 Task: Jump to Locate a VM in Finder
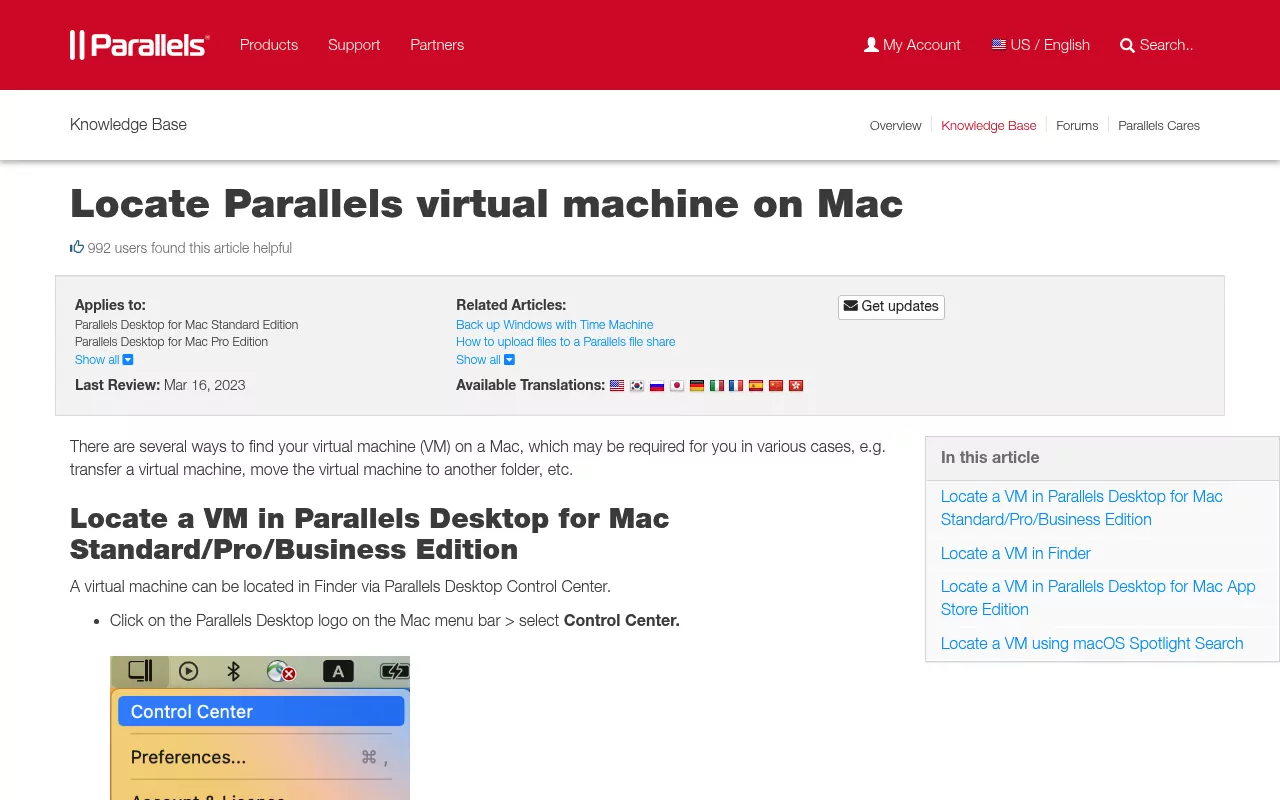click(x=1015, y=553)
